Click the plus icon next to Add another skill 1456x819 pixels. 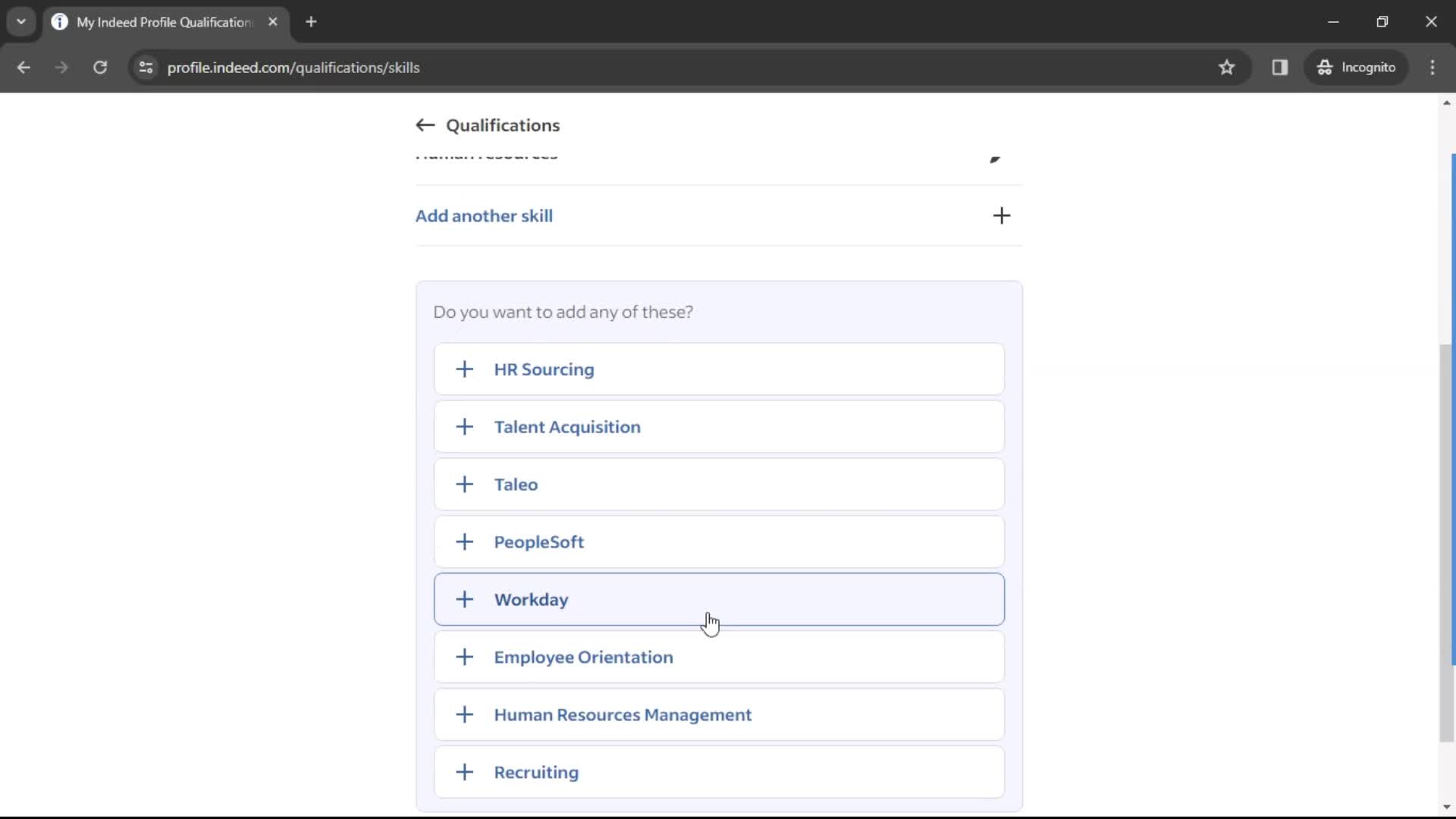(x=1001, y=215)
